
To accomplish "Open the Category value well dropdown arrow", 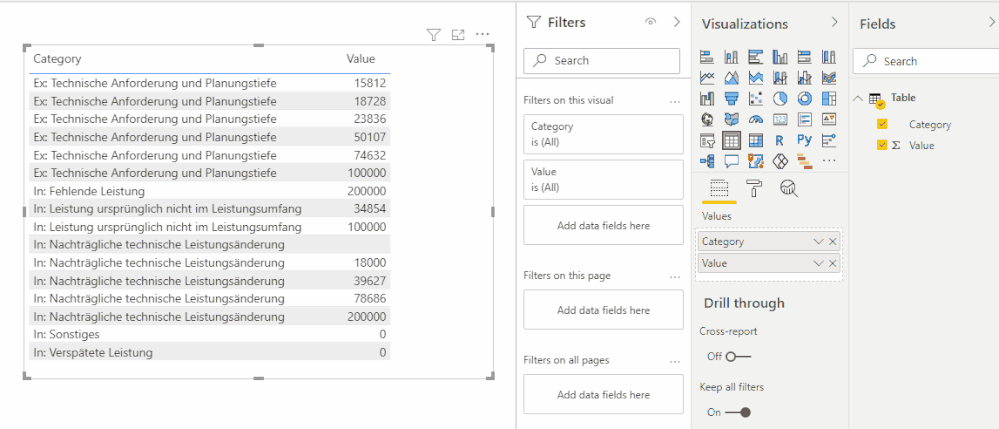I will click(x=819, y=242).
